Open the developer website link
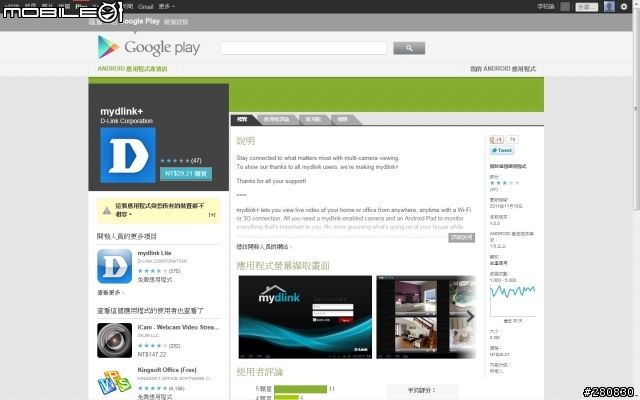 [x=262, y=247]
